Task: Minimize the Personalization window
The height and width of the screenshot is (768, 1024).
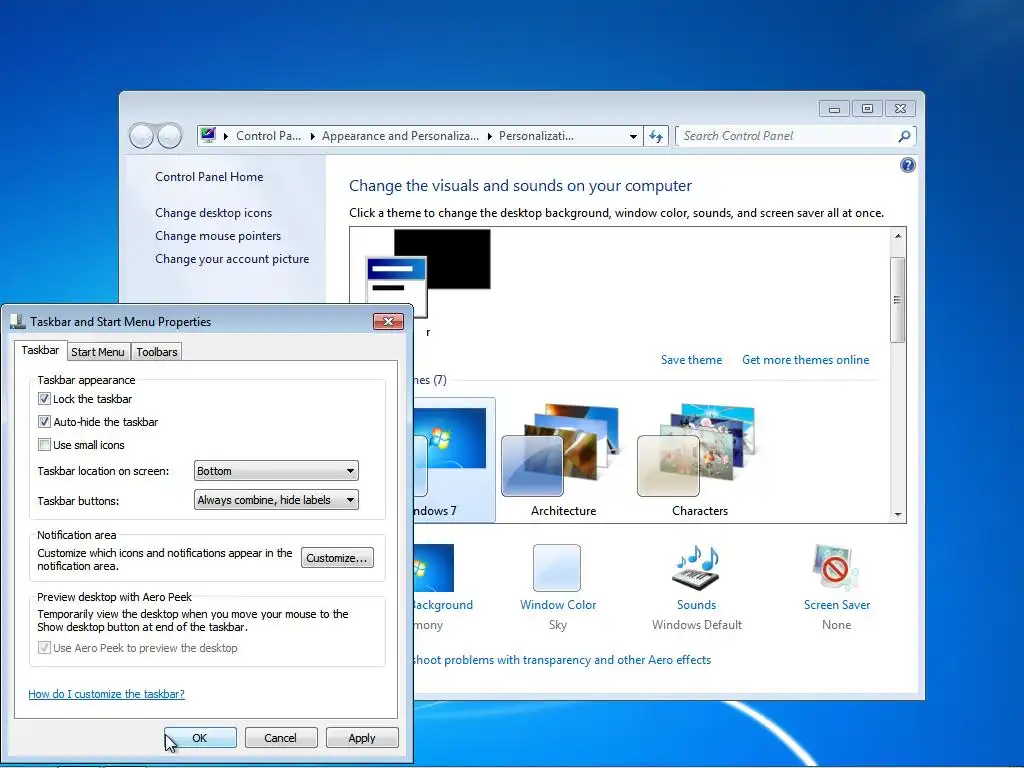Action: point(834,108)
